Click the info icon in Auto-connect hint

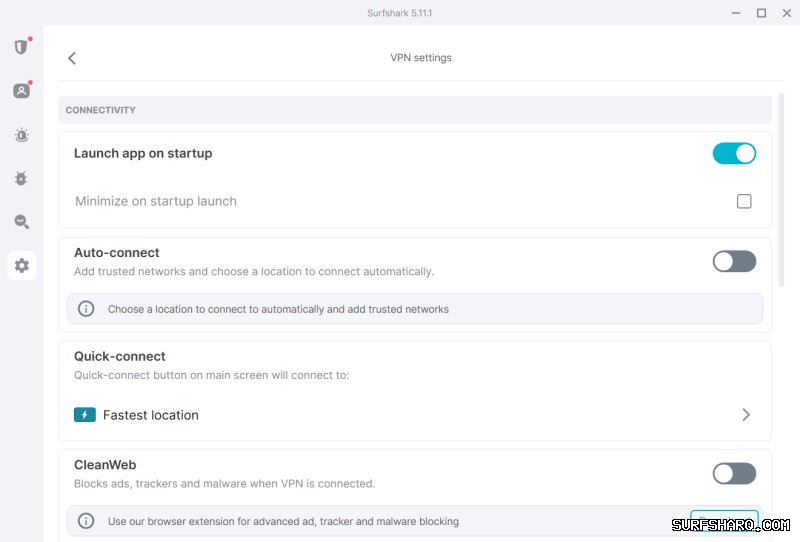(87, 309)
